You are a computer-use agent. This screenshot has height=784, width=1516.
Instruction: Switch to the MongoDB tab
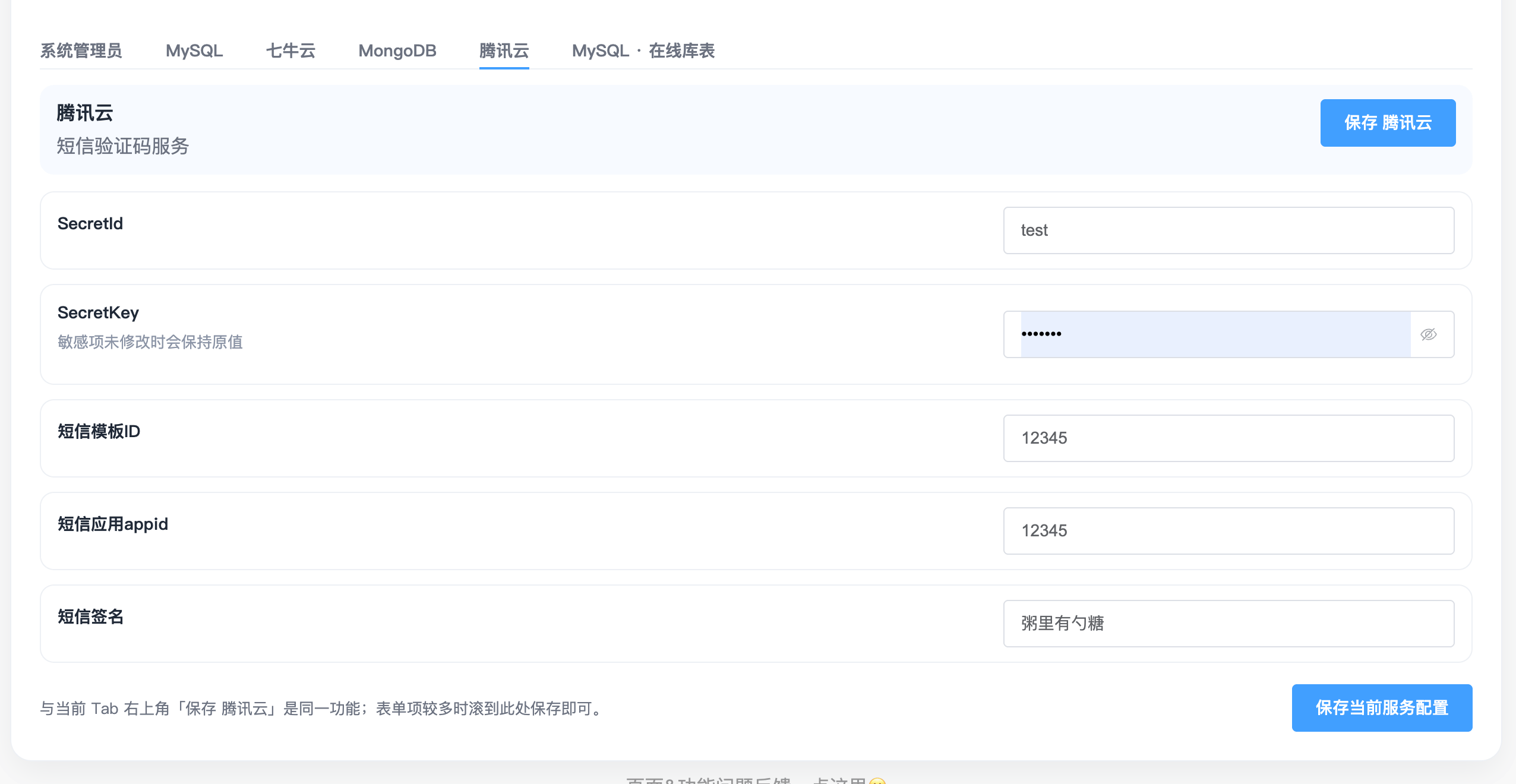coord(397,50)
